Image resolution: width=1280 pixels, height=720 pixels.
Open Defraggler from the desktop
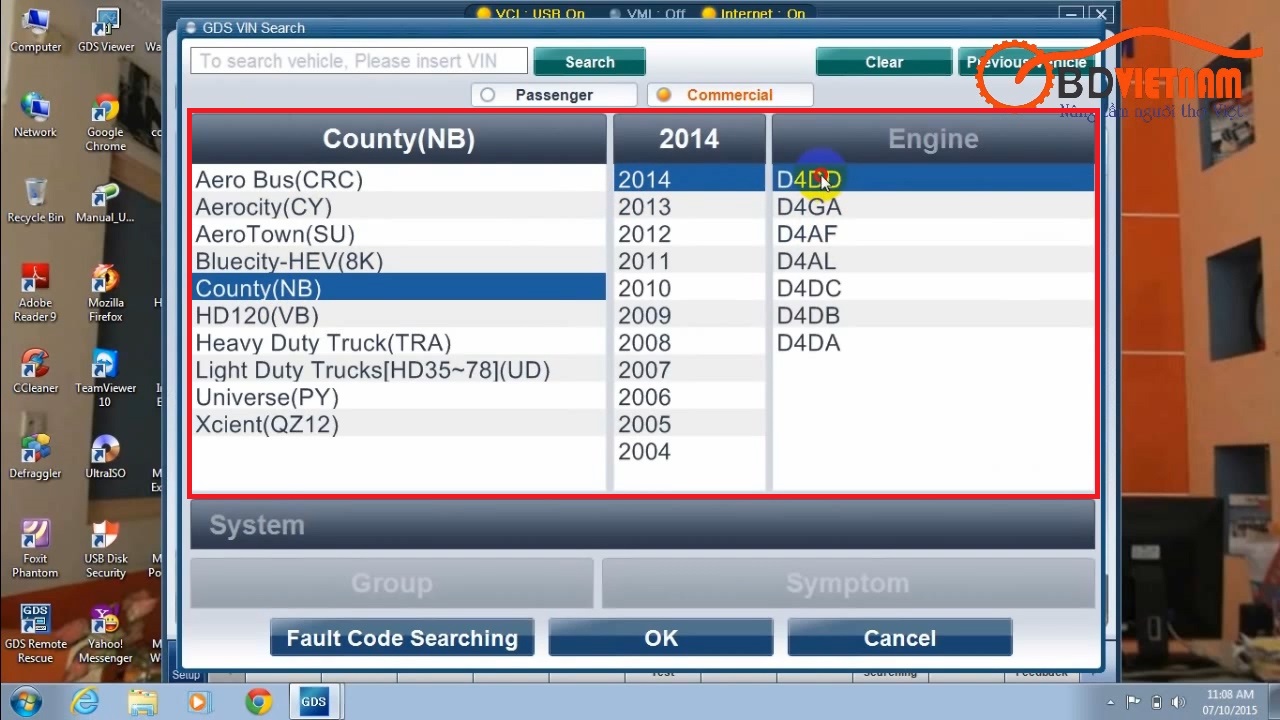[x=35, y=456]
